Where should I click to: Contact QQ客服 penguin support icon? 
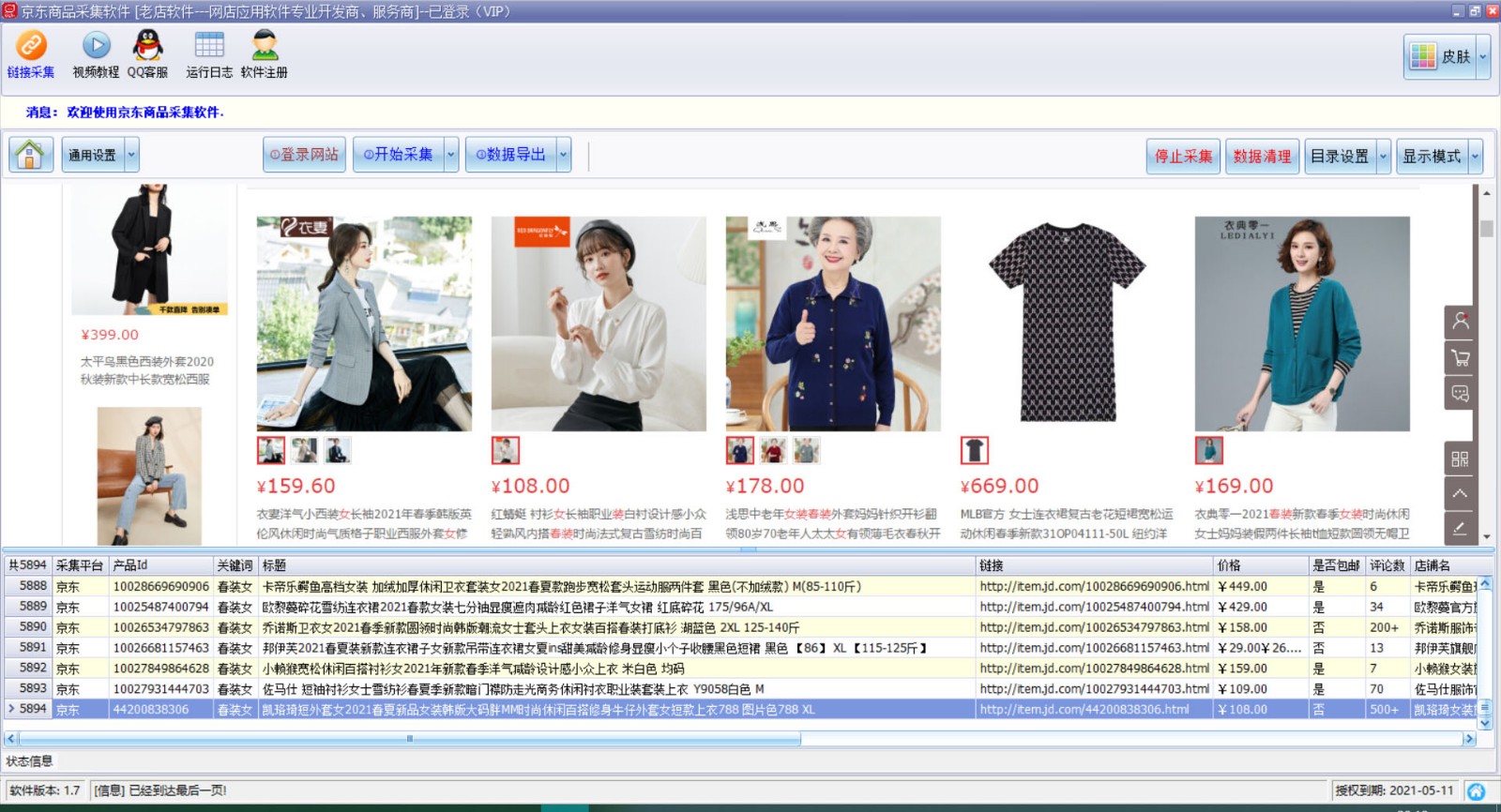click(147, 53)
